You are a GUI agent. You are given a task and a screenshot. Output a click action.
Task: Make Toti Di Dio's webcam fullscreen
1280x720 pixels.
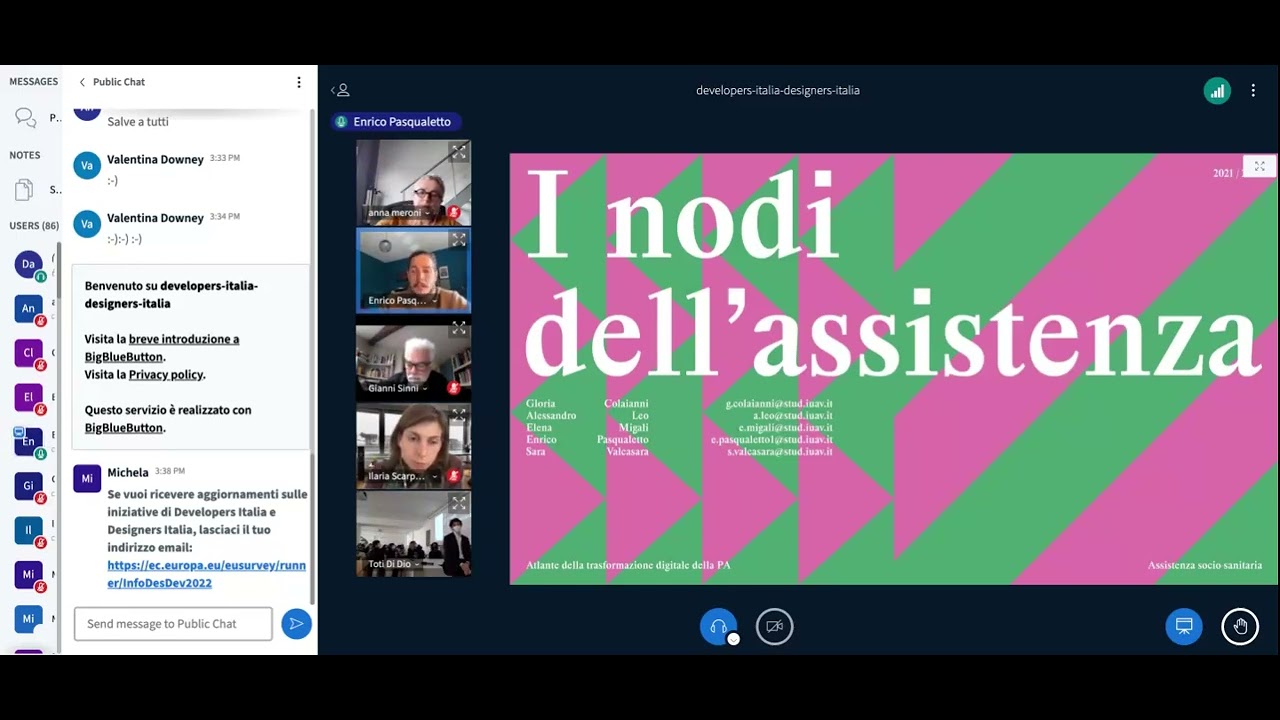(458, 504)
